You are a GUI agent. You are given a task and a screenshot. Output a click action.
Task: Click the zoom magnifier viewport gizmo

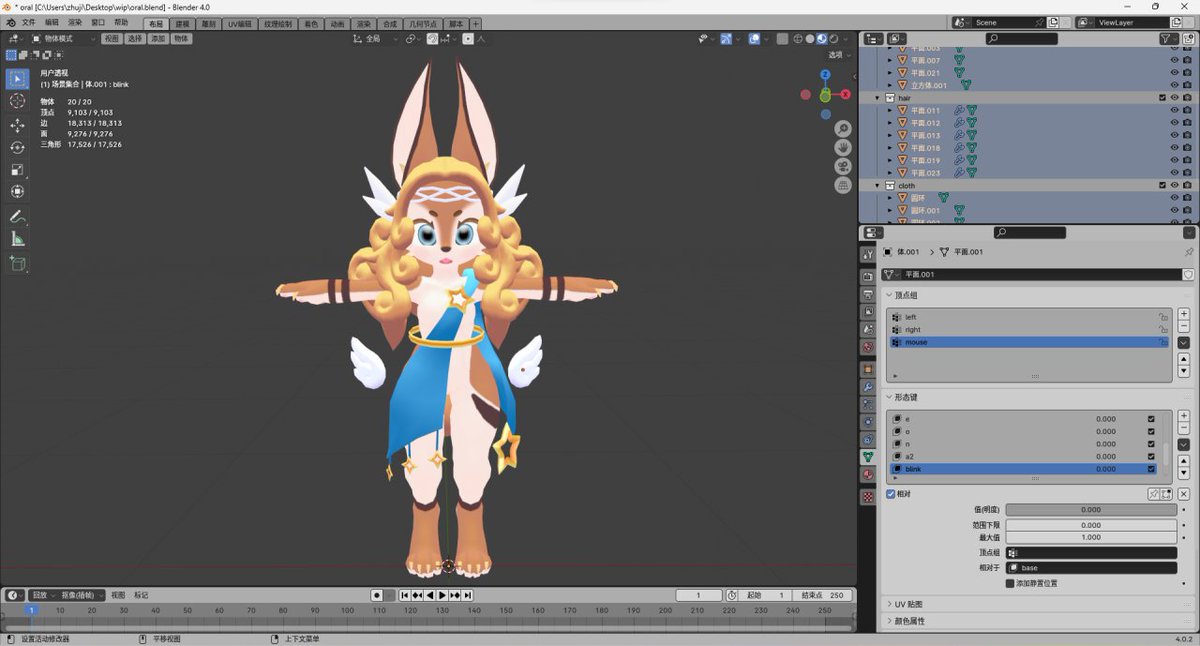tap(843, 129)
